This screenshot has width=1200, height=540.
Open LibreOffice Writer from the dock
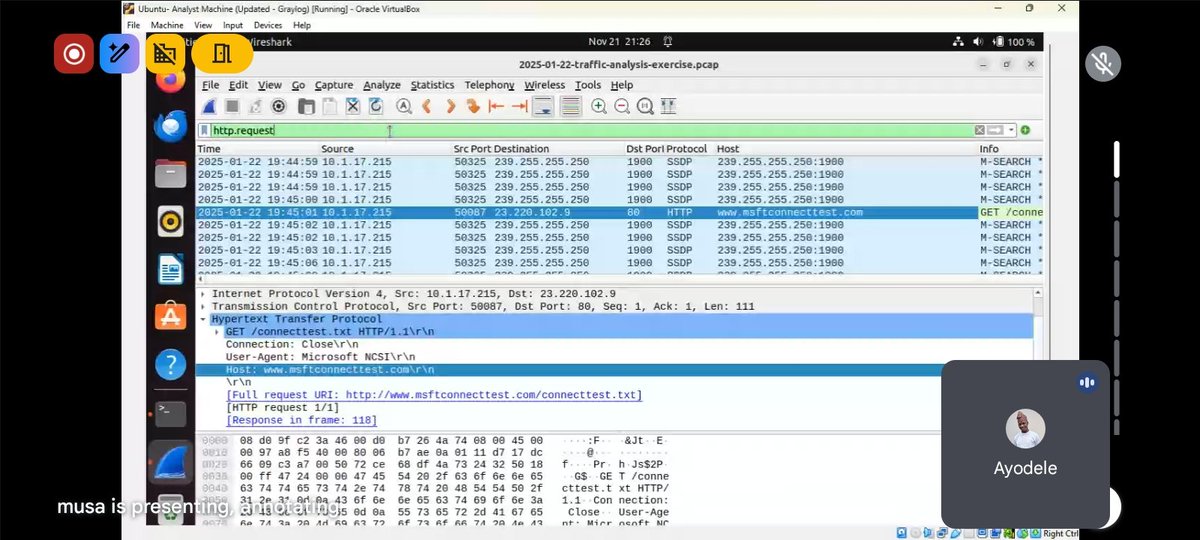(x=170, y=269)
